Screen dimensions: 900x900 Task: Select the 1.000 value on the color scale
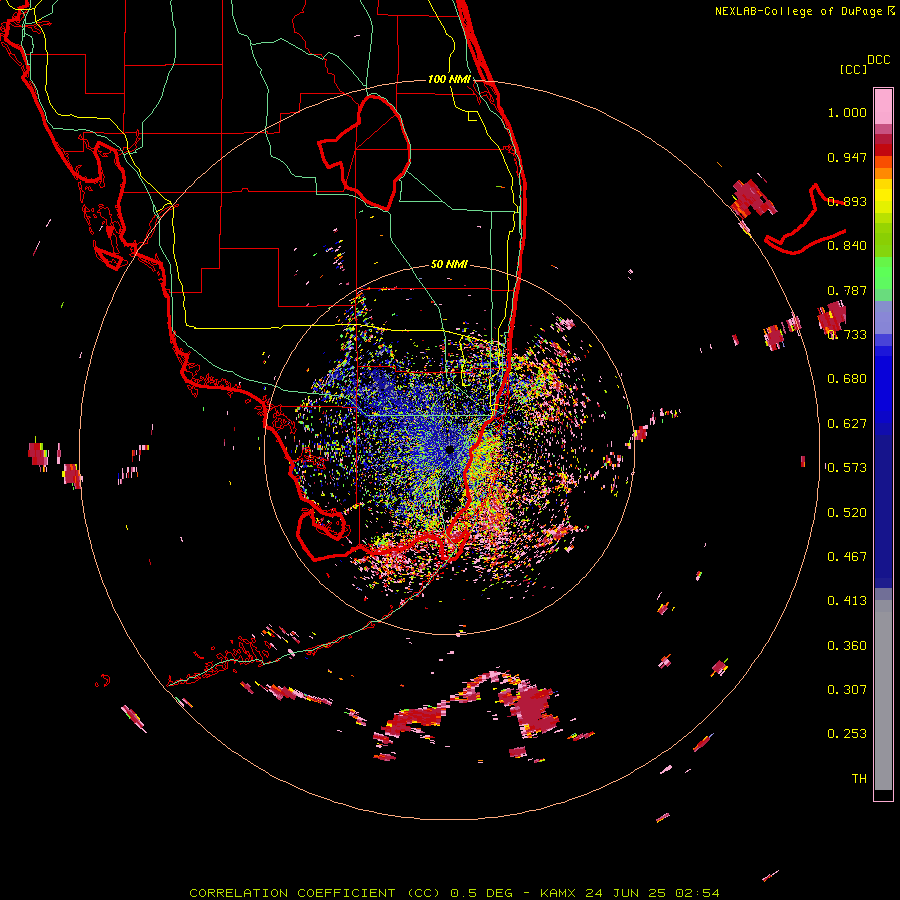coord(847,112)
